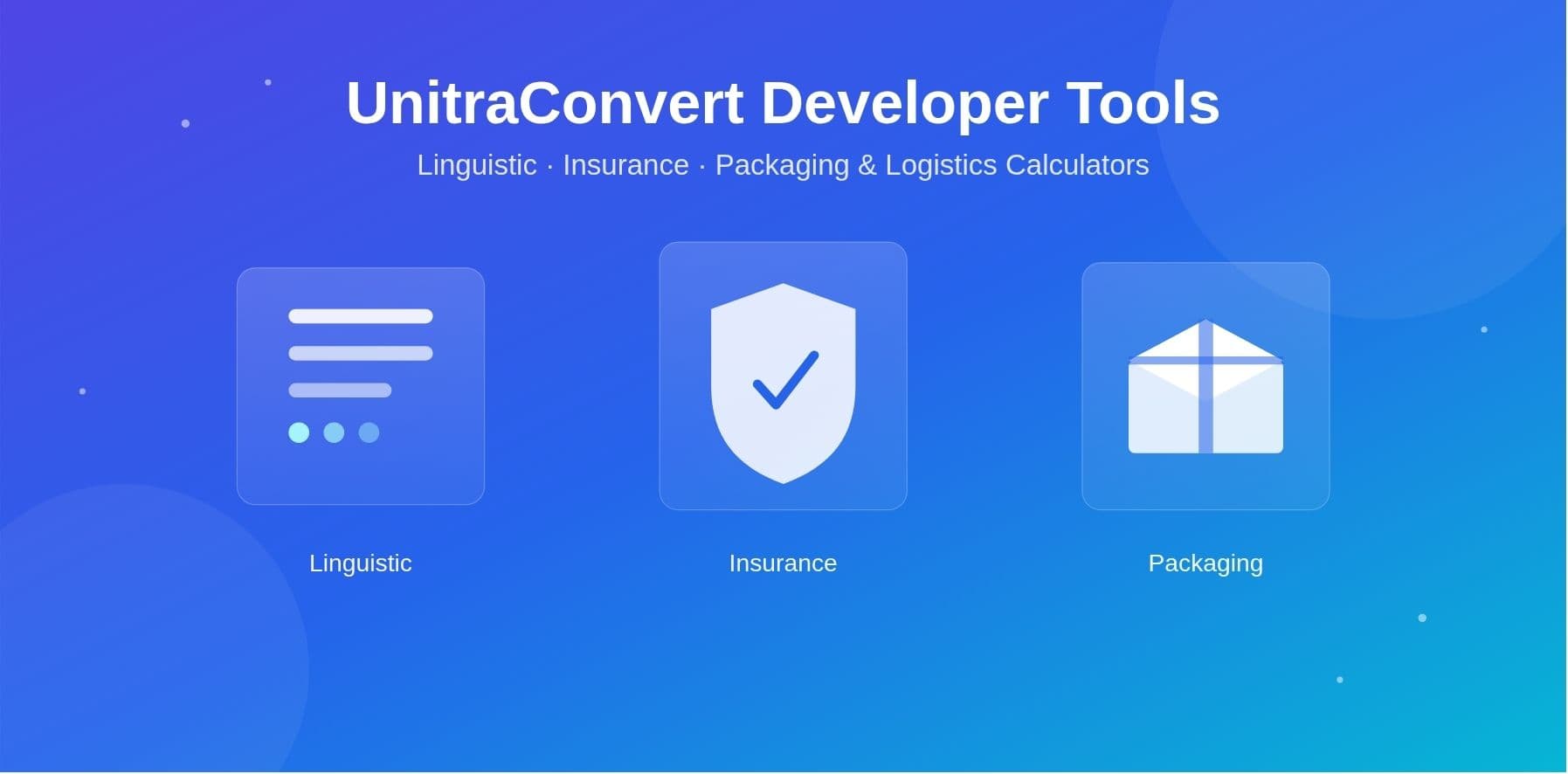Open the Packaging box icon card

click(x=1205, y=386)
